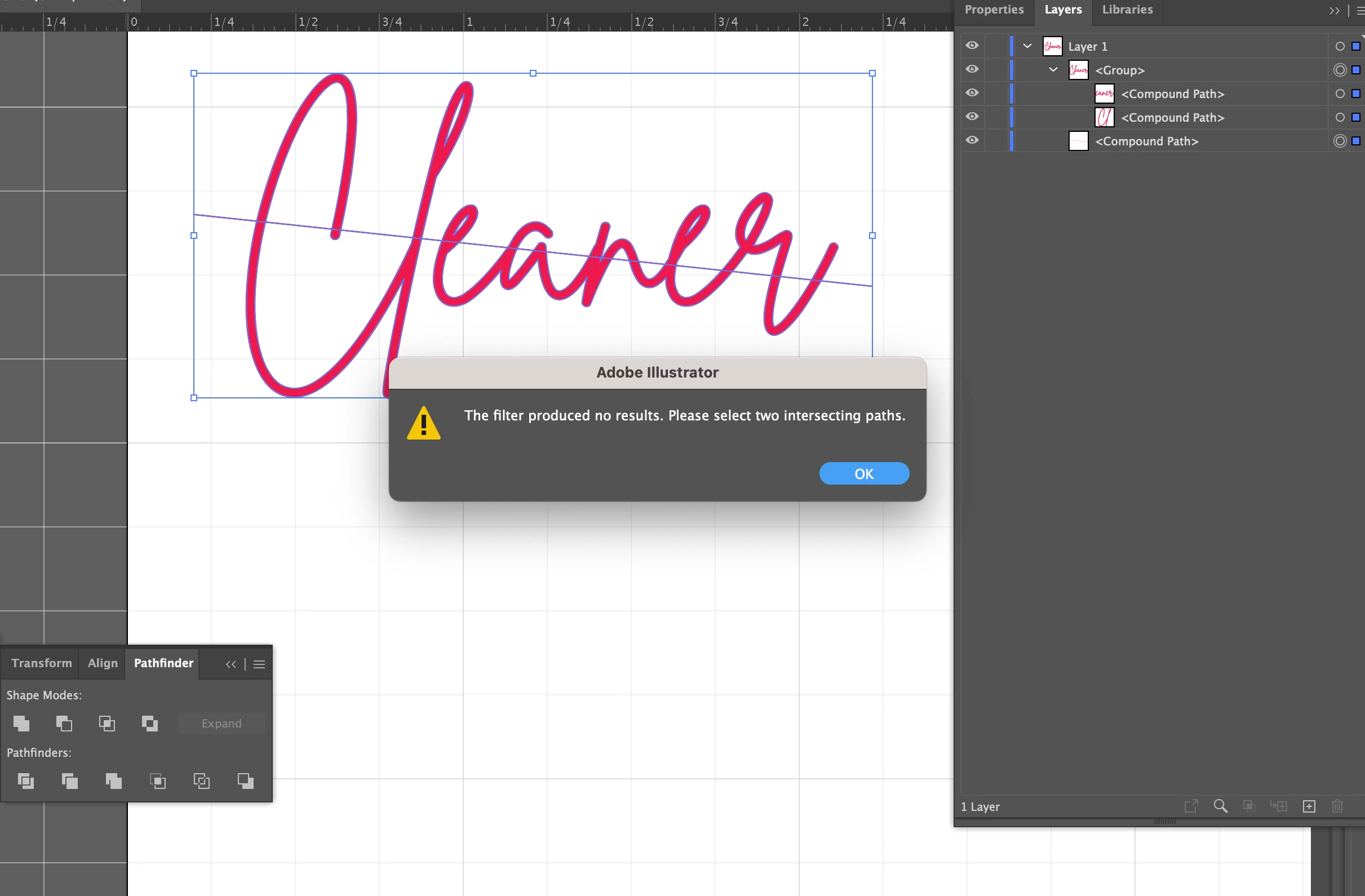
Task: Click Layer 1's blue selection color square
Action: pyautogui.click(x=1356, y=46)
